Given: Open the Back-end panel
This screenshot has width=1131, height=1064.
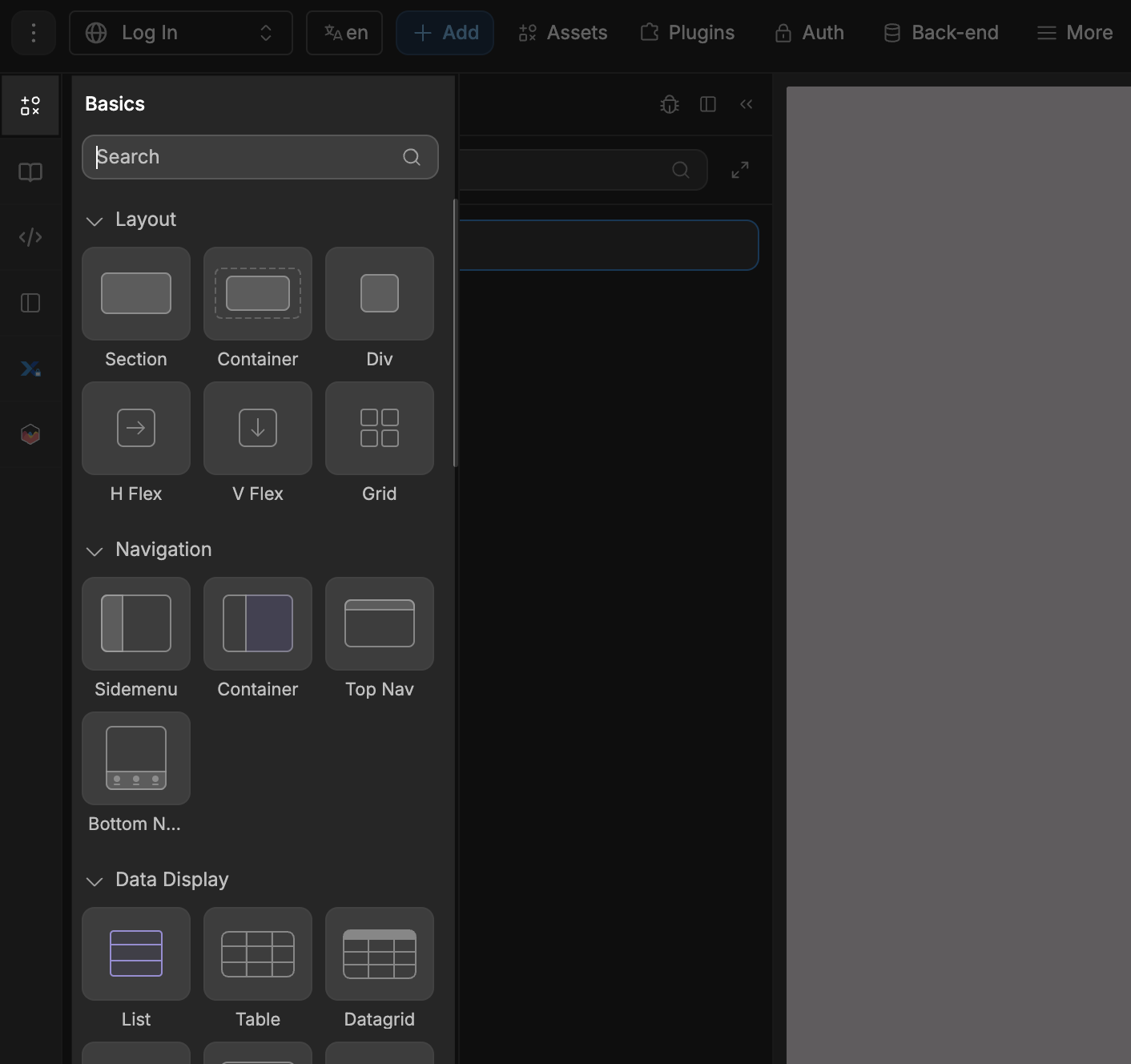Looking at the screenshot, I should 940,33.
